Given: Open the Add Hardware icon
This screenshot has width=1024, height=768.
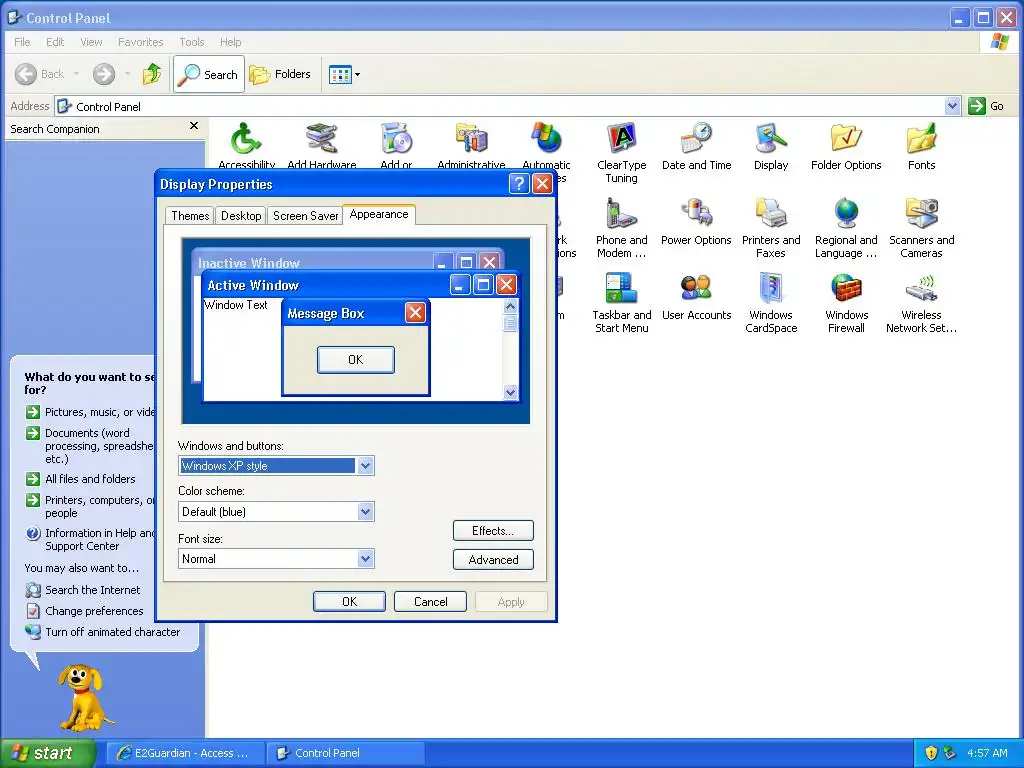Looking at the screenshot, I should point(321,145).
